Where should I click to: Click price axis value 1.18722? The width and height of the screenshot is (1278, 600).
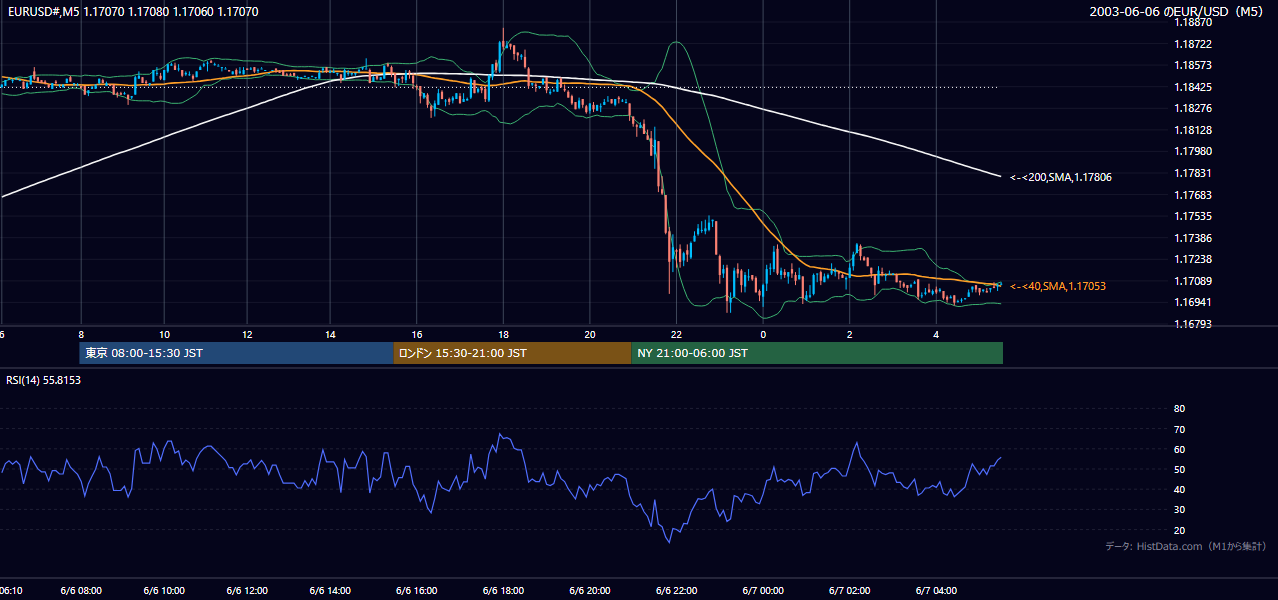[x=1193, y=44]
